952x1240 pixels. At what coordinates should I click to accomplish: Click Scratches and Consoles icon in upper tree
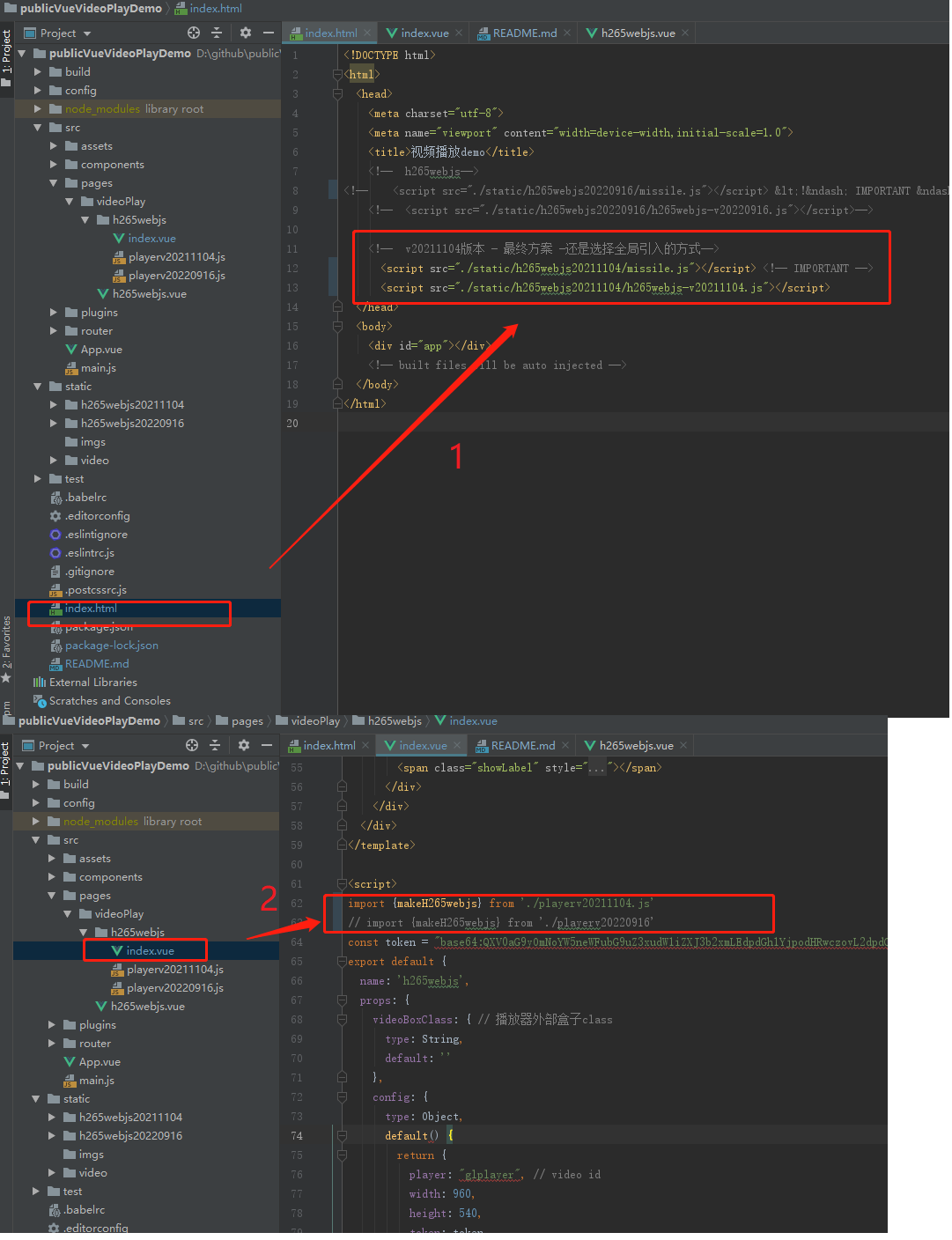pos(39,701)
